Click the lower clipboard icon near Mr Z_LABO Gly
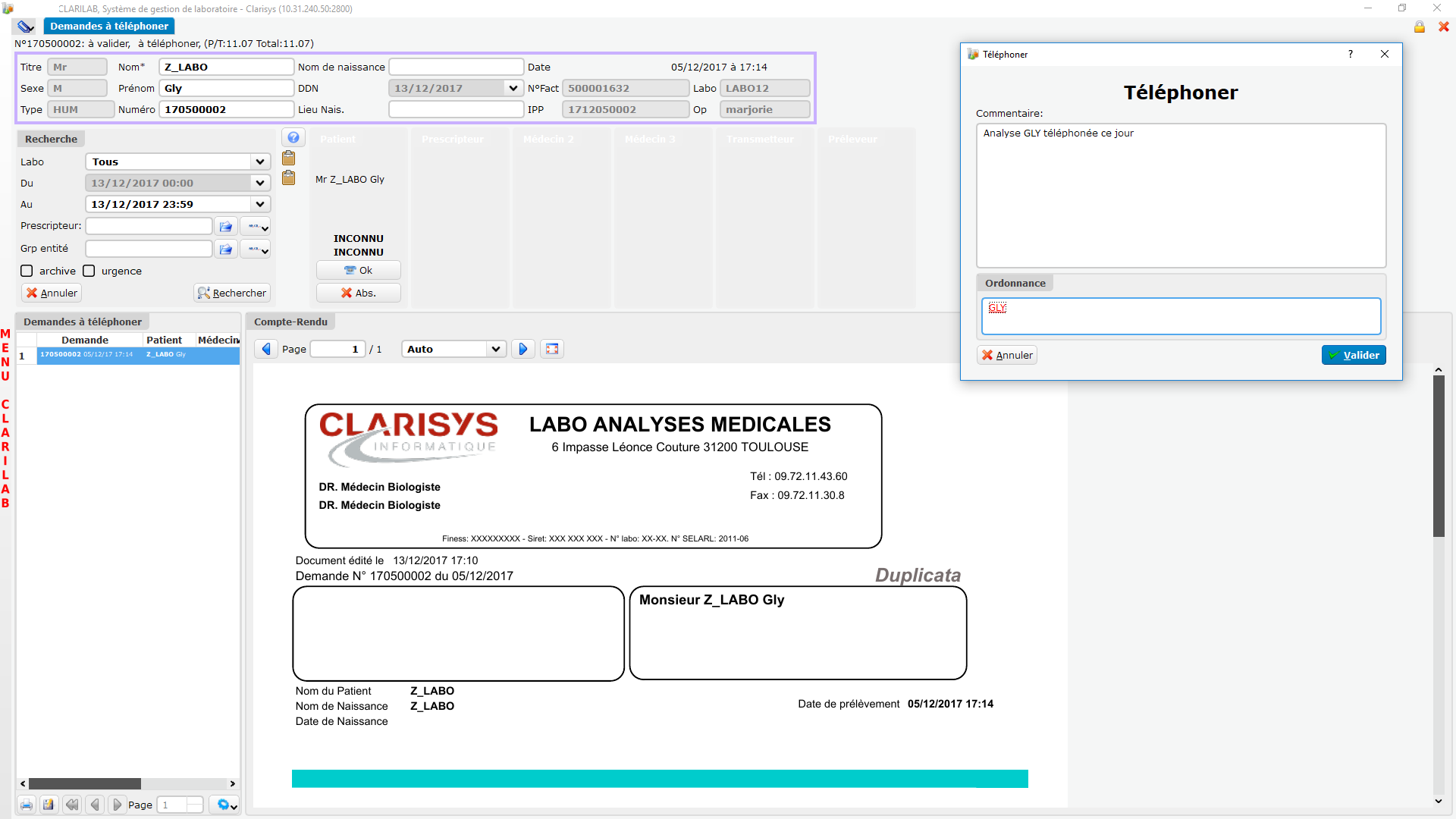 click(289, 177)
